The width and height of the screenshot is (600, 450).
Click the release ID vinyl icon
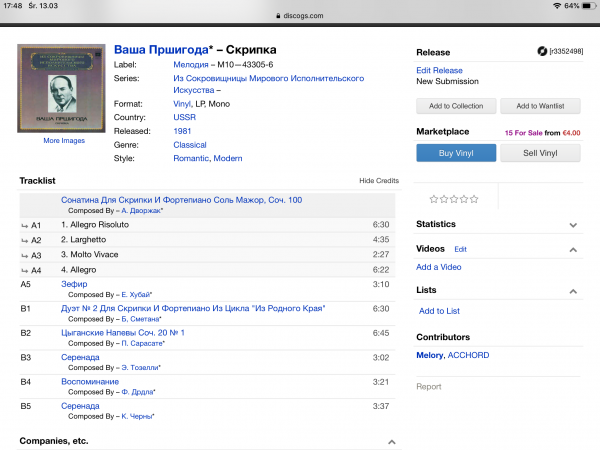(542, 51)
